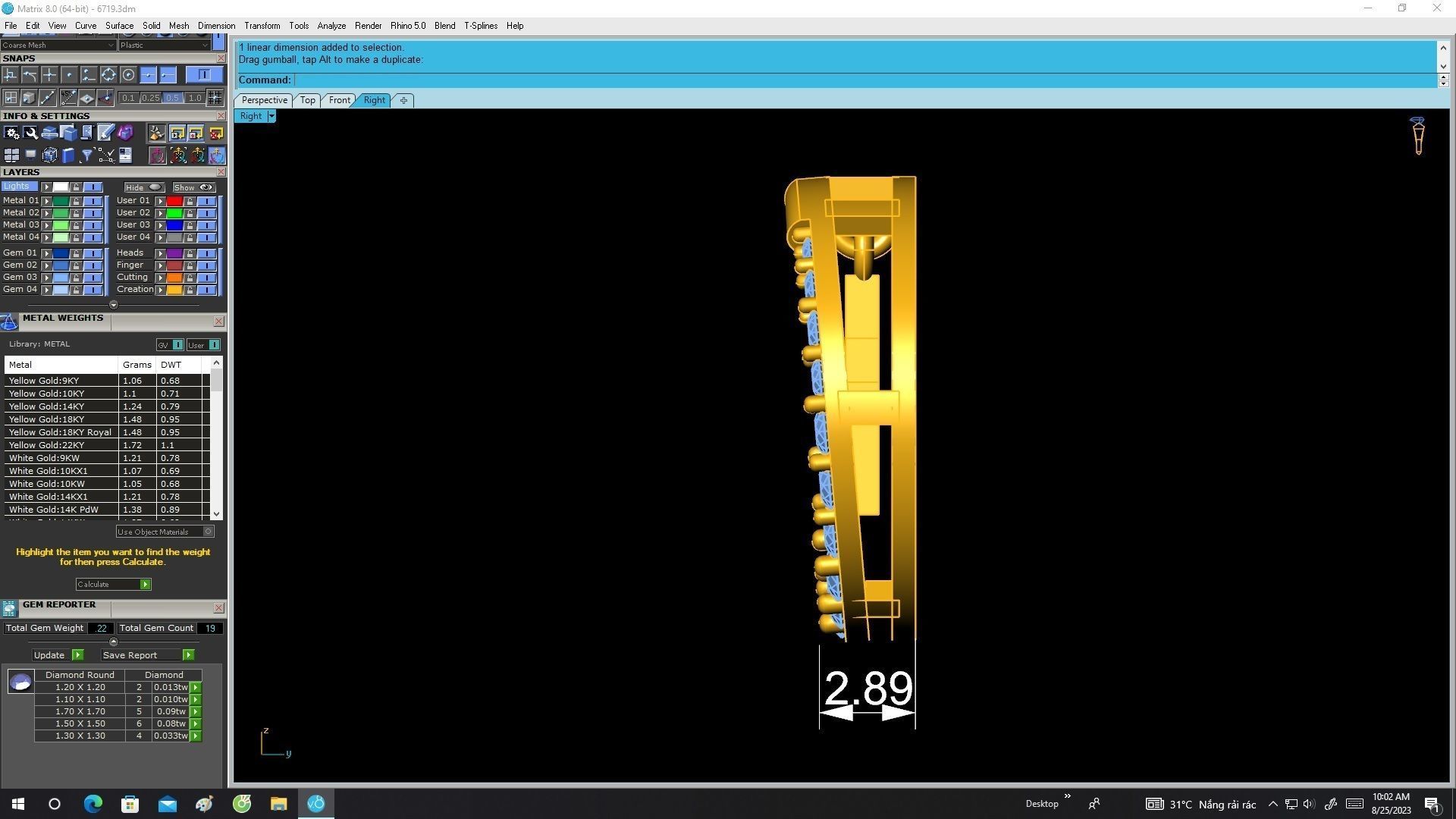The width and height of the screenshot is (1456, 819).
Task: Toggle Use Object Materials option
Action: pos(165,532)
